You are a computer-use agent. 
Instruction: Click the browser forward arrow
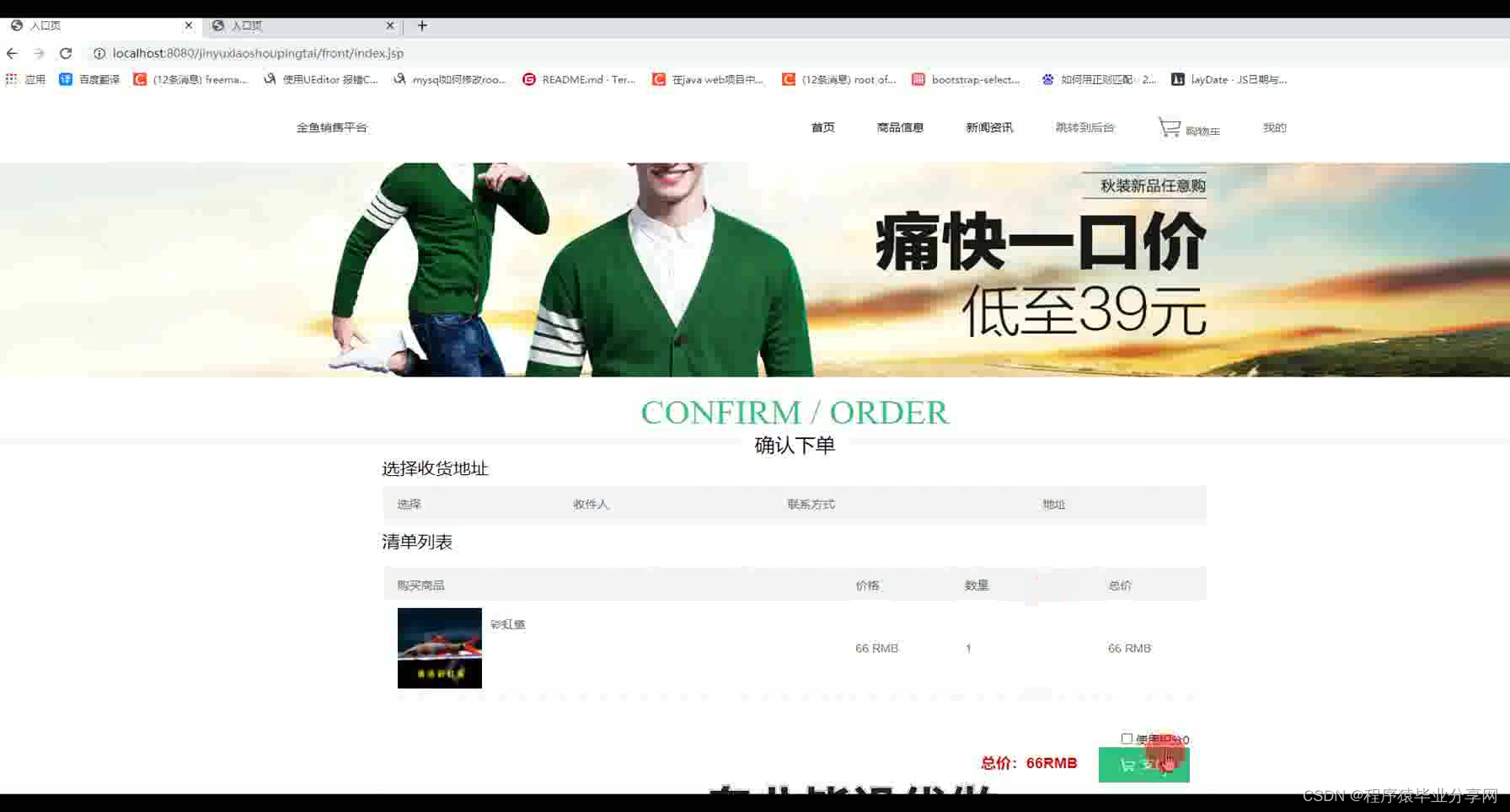39,53
